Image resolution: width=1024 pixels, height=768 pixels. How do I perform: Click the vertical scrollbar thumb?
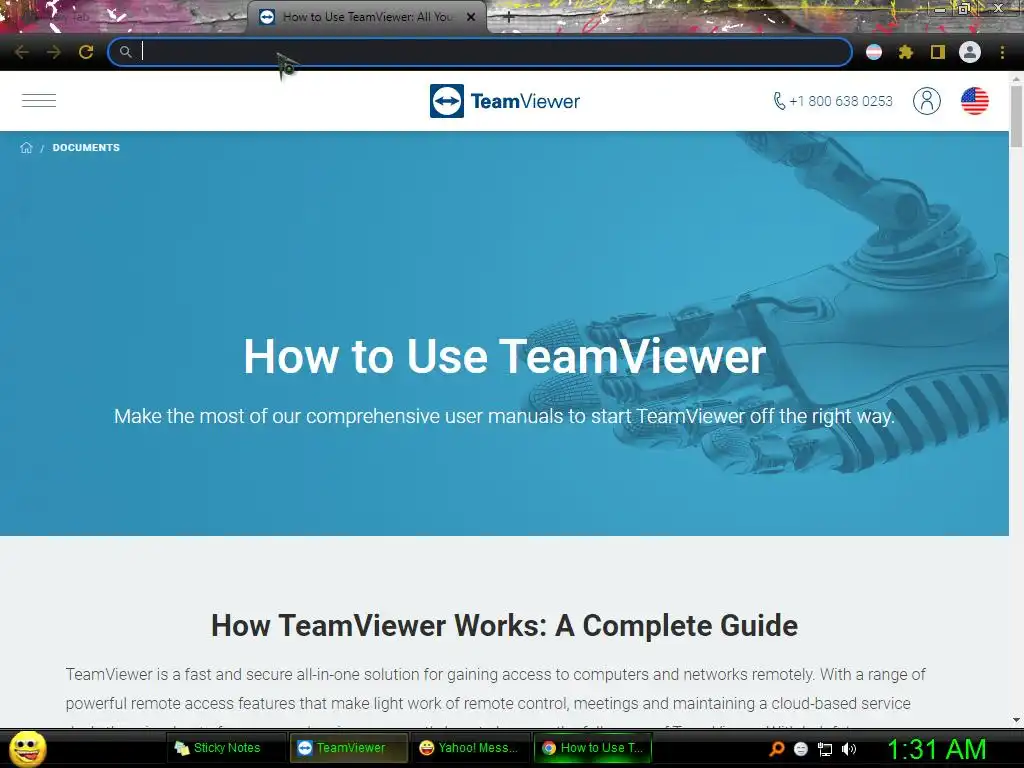pos(1016,116)
